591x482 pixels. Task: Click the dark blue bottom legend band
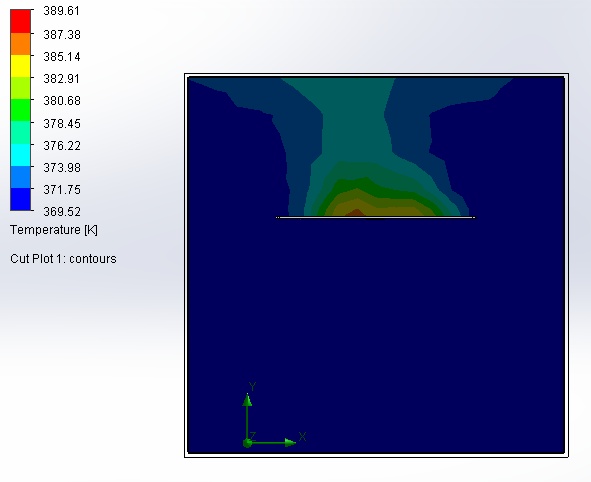(x=20, y=199)
